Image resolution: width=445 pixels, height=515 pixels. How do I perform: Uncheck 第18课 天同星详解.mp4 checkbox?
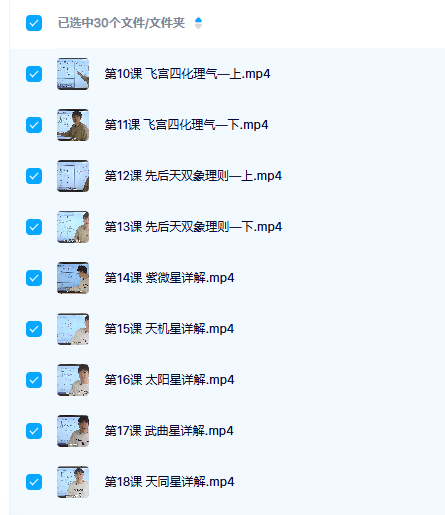[x=34, y=482]
